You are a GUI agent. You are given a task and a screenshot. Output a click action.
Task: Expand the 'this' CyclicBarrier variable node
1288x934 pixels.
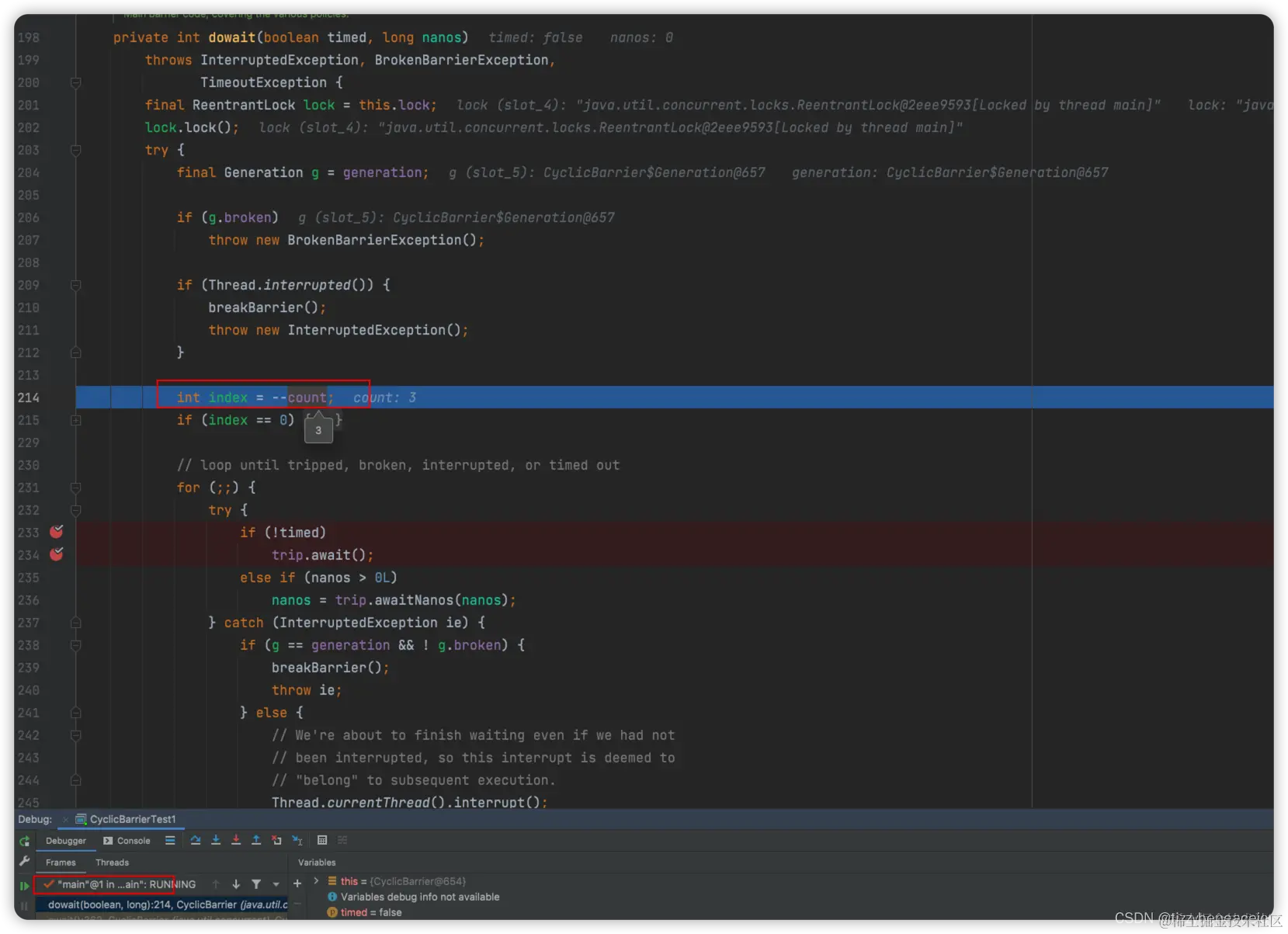[x=316, y=881]
